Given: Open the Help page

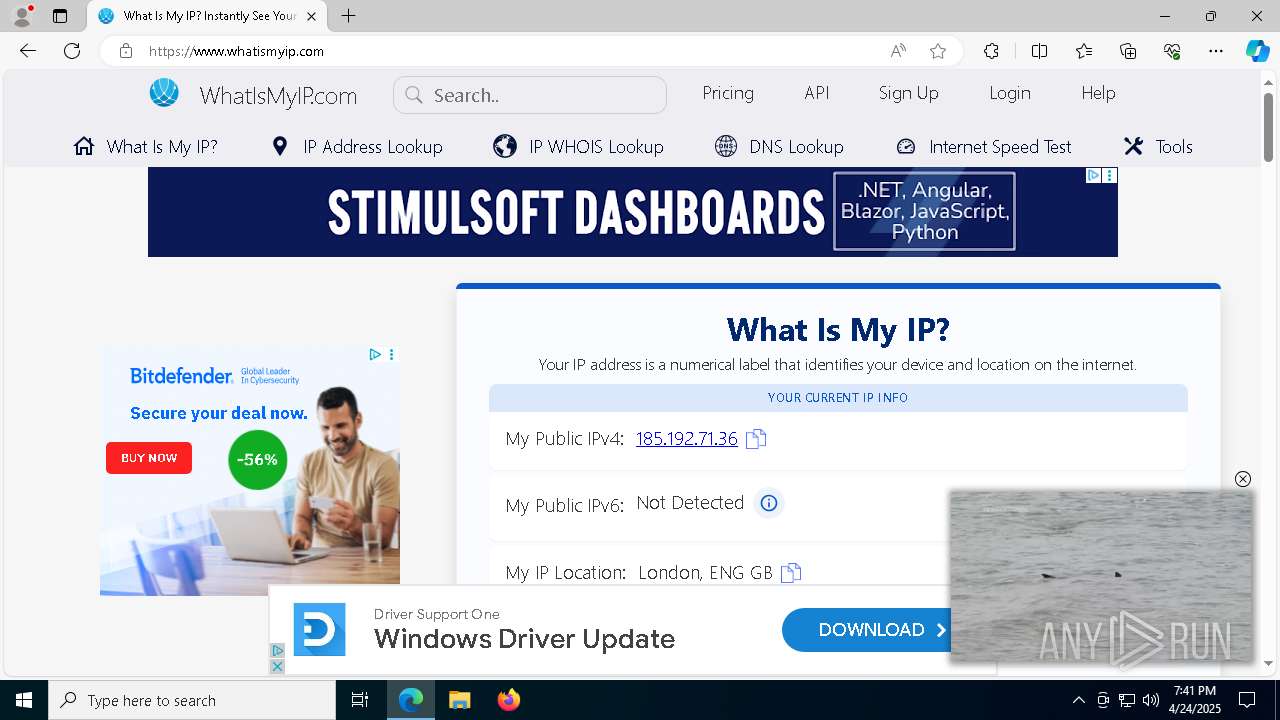Looking at the screenshot, I should click(x=1098, y=93).
